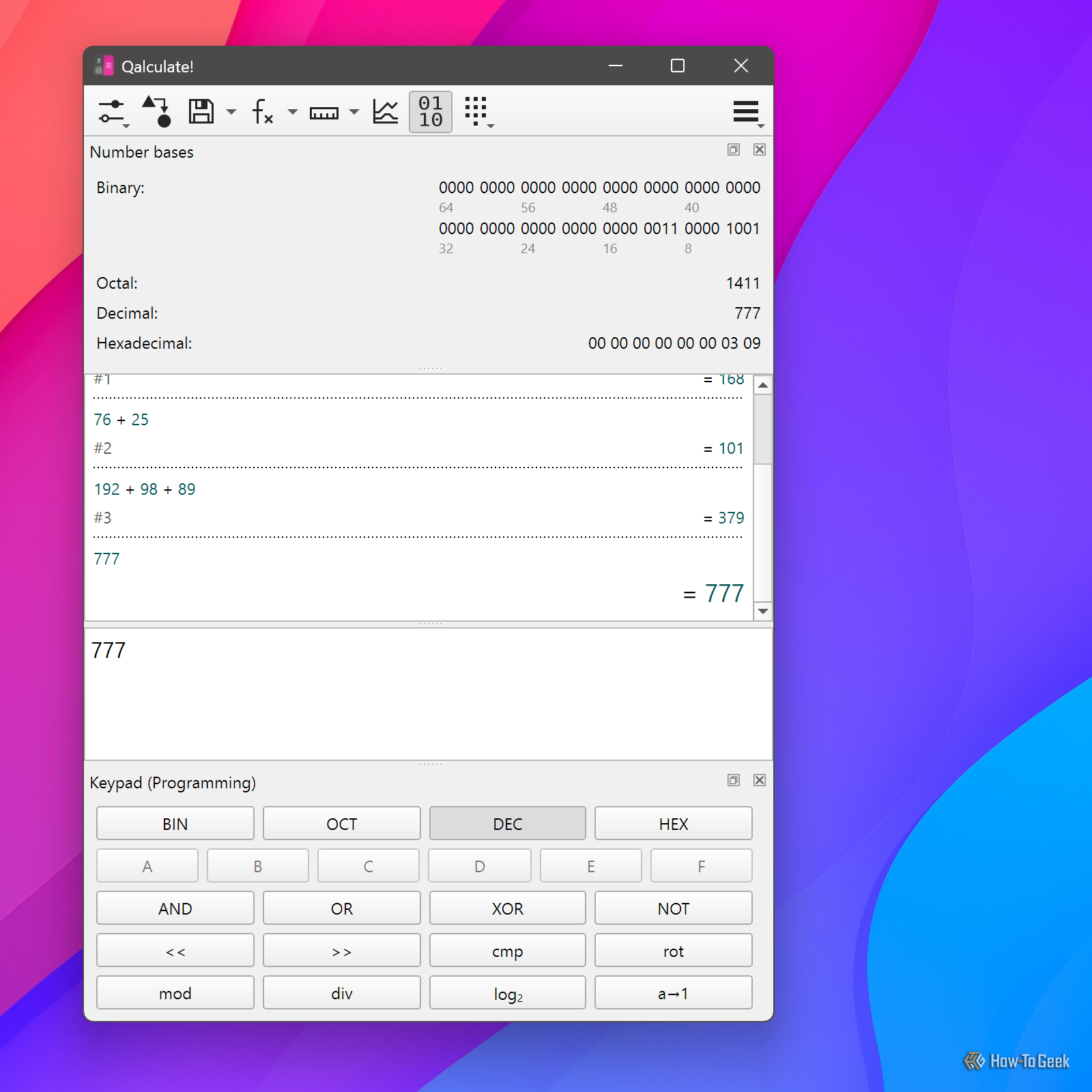Undock the Keypad (Programming) panel

pos(734,780)
